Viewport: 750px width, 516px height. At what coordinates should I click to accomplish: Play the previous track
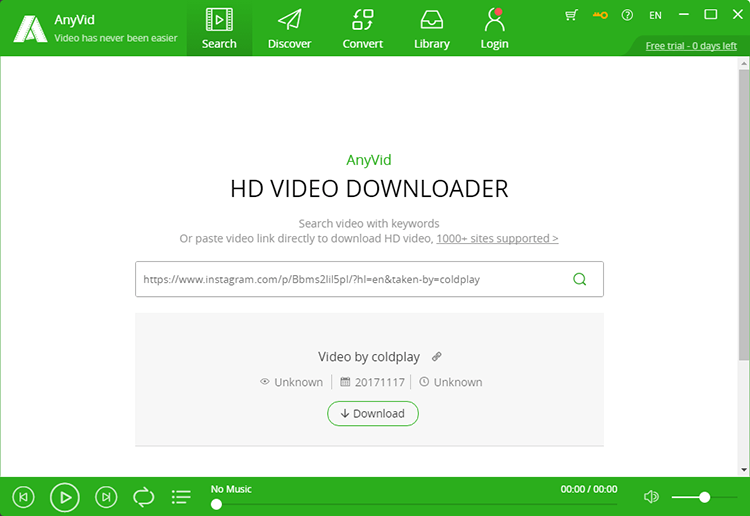[x=23, y=497]
